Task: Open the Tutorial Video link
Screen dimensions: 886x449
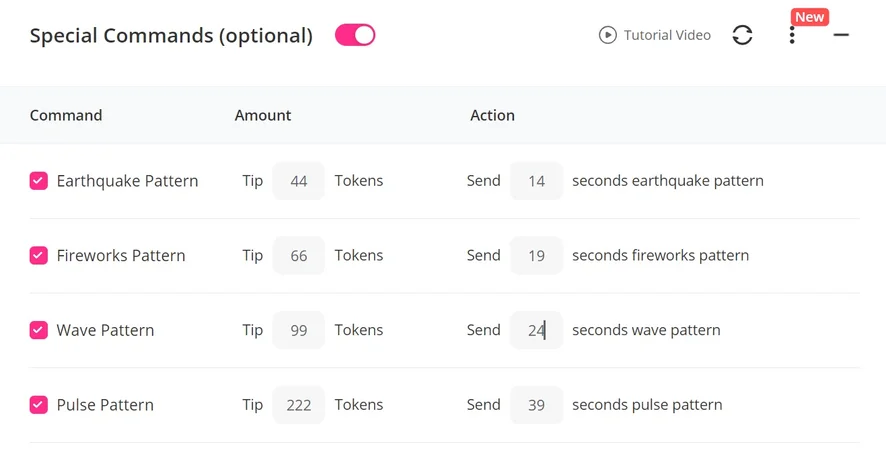Action: [x=667, y=35]
